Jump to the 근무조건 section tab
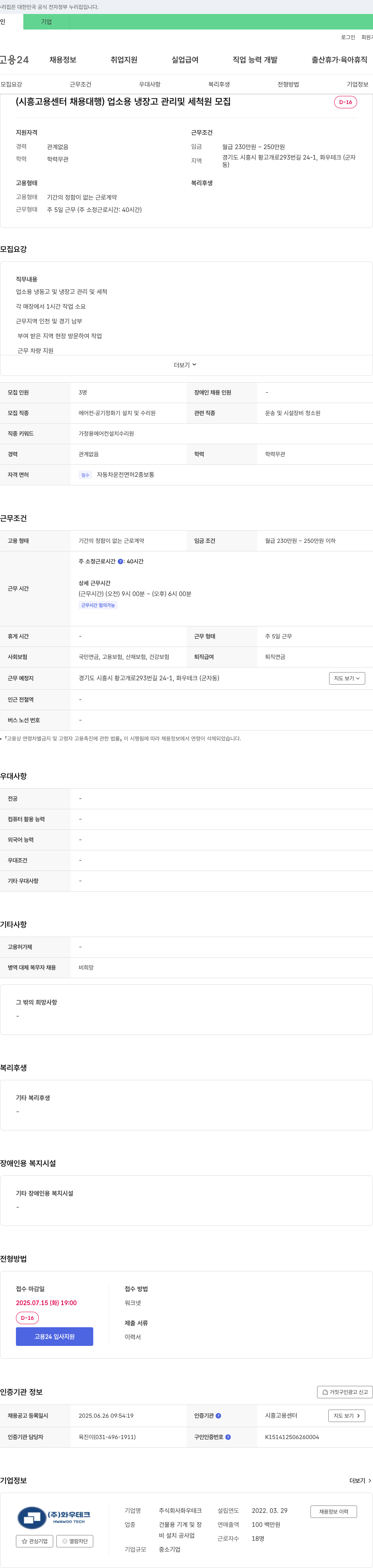Image resolution: width=373 pixels, height=1568 pixels. 80,85
